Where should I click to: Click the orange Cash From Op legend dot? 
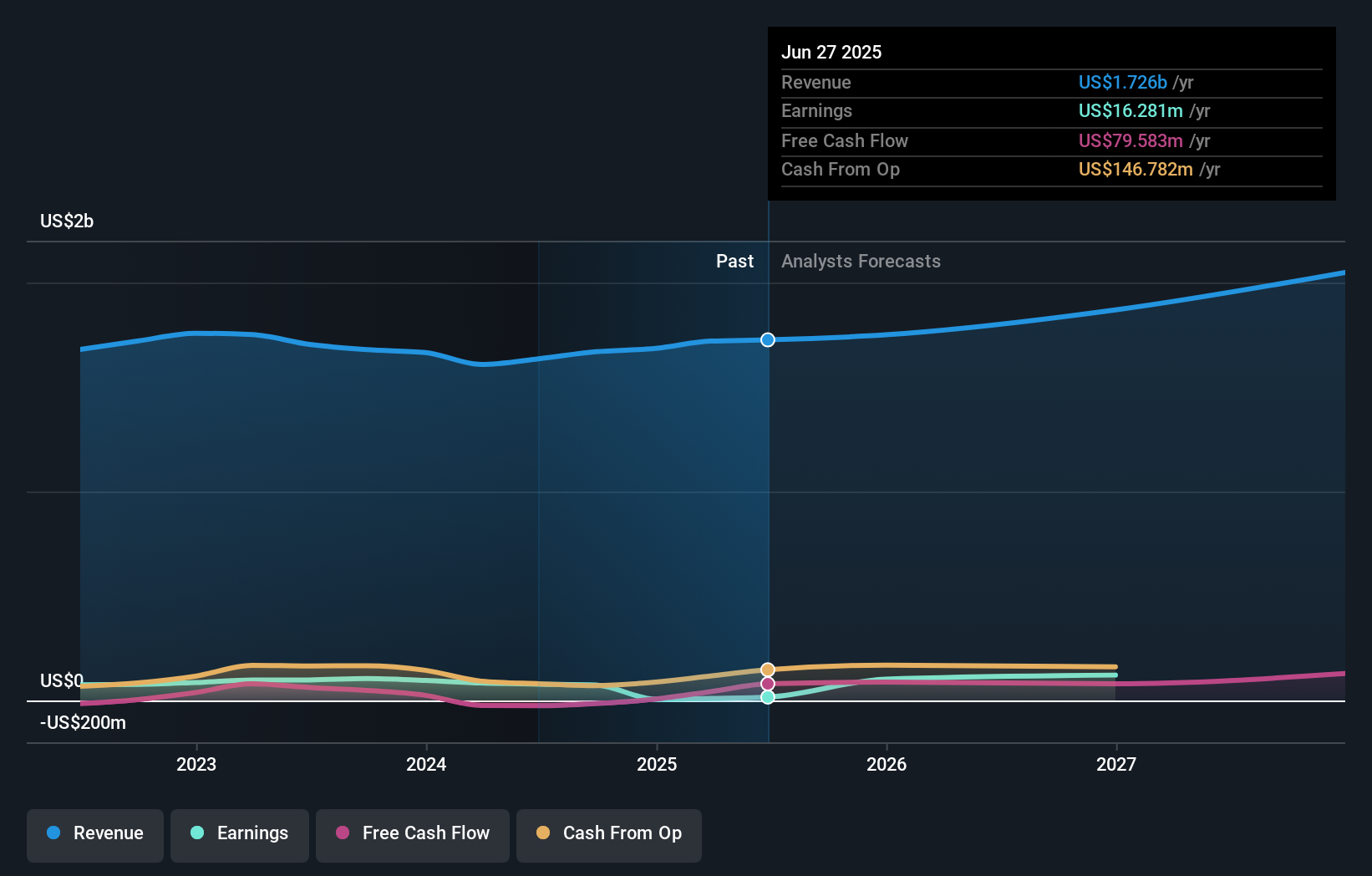(x=543, y=833)
